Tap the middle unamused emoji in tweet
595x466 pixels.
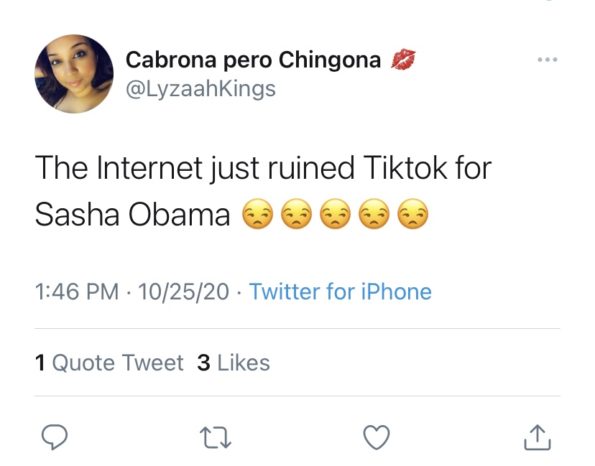(x=335, y=214)
